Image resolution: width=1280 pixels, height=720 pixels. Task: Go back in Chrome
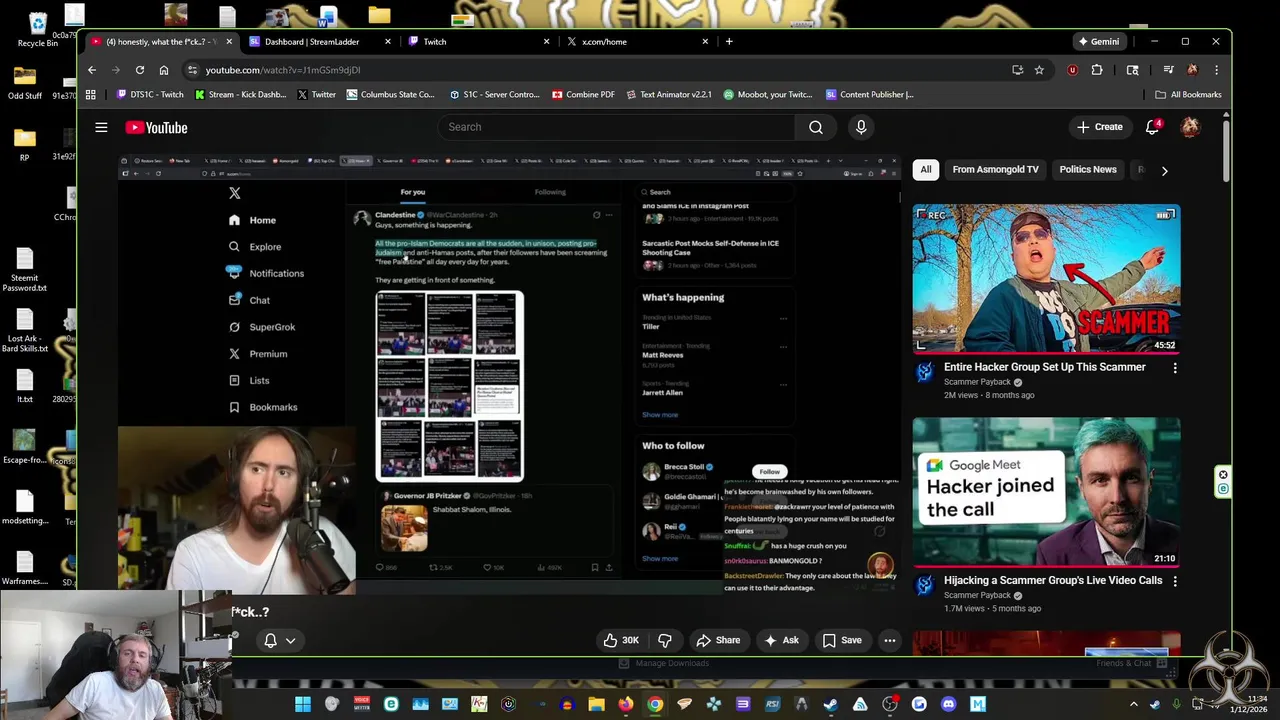click(92, 70)
